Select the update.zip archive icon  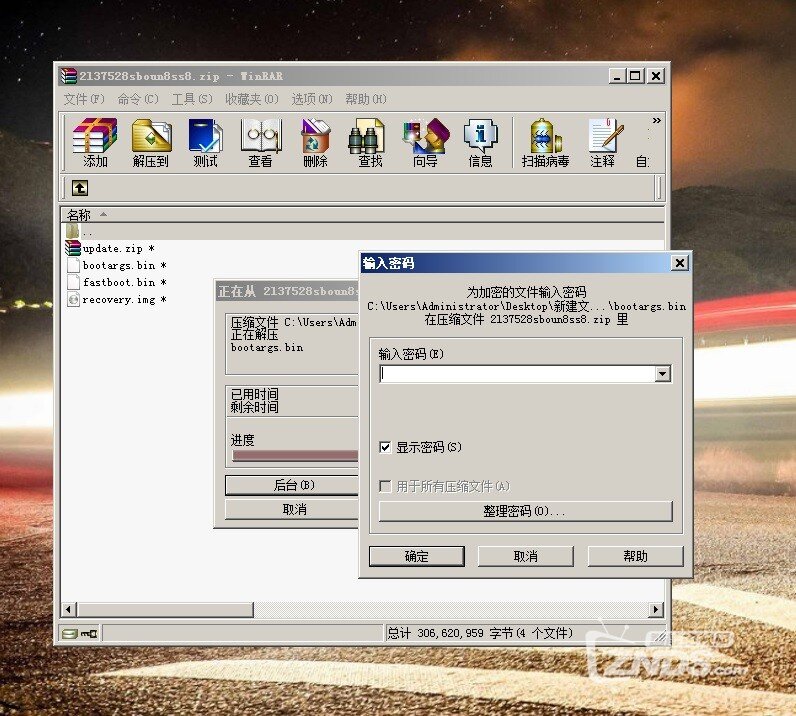(73, 248)
